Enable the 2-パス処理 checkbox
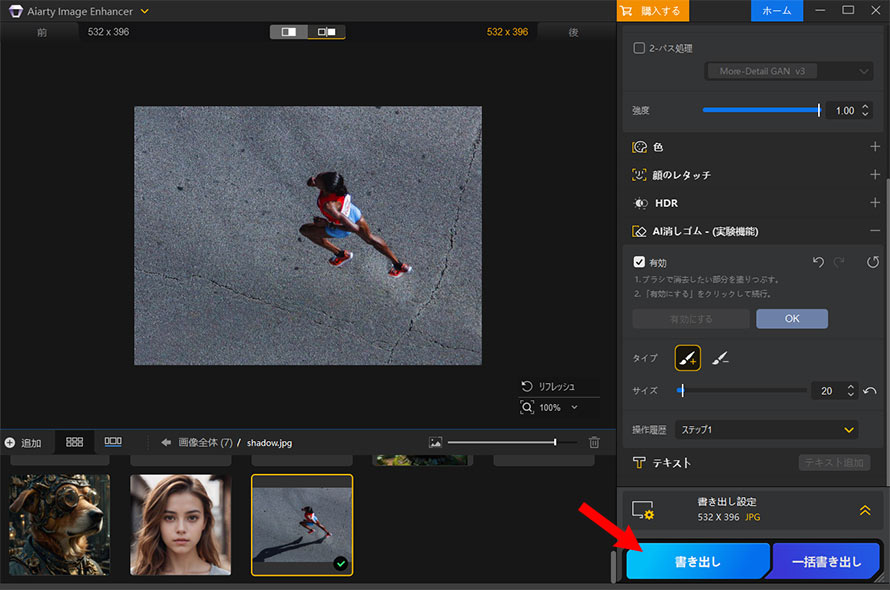Image resolution: width=890 pixels, height=590 pixels. point(637,47)
